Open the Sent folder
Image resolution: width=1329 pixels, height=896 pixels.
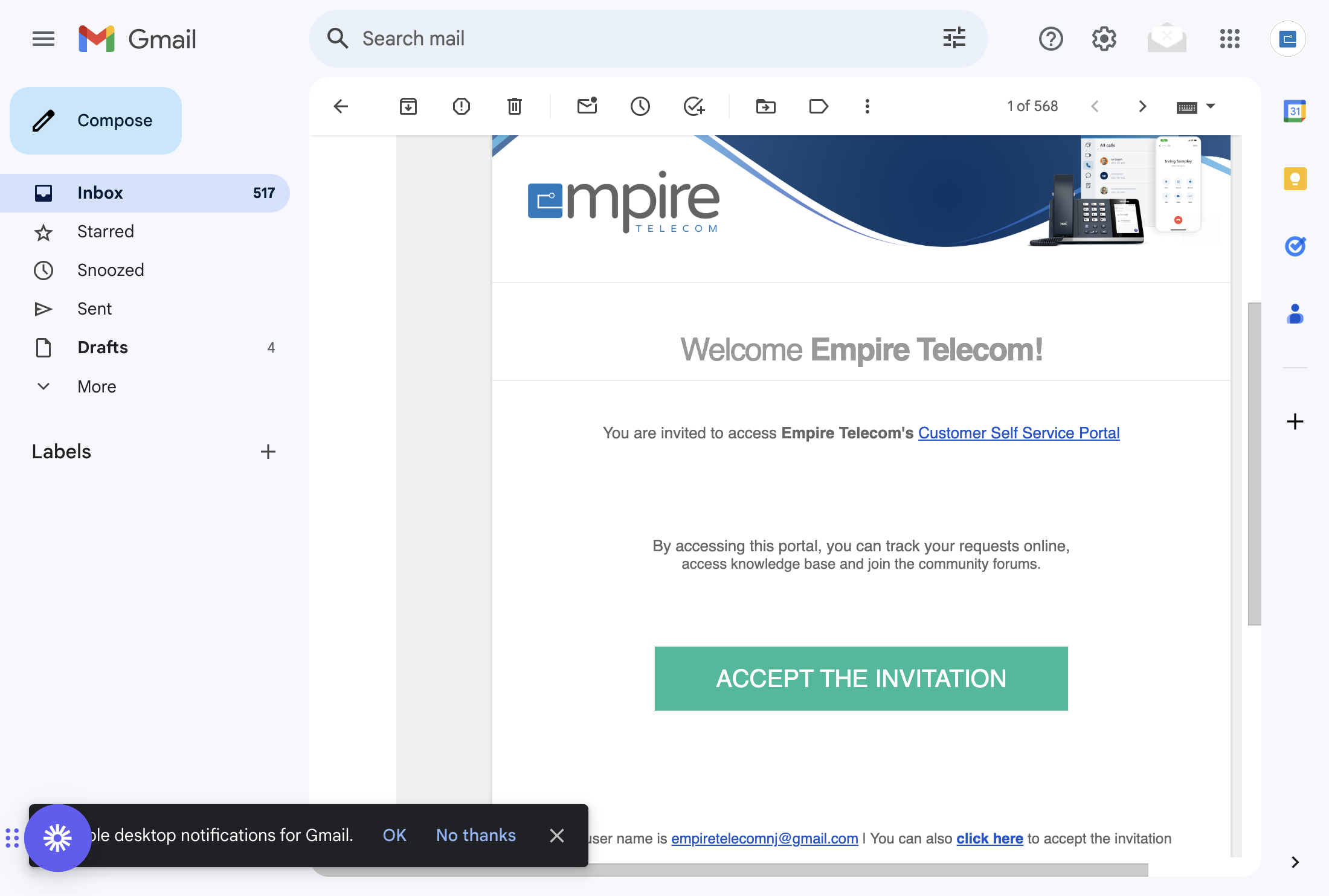click(x=145, y=309)
